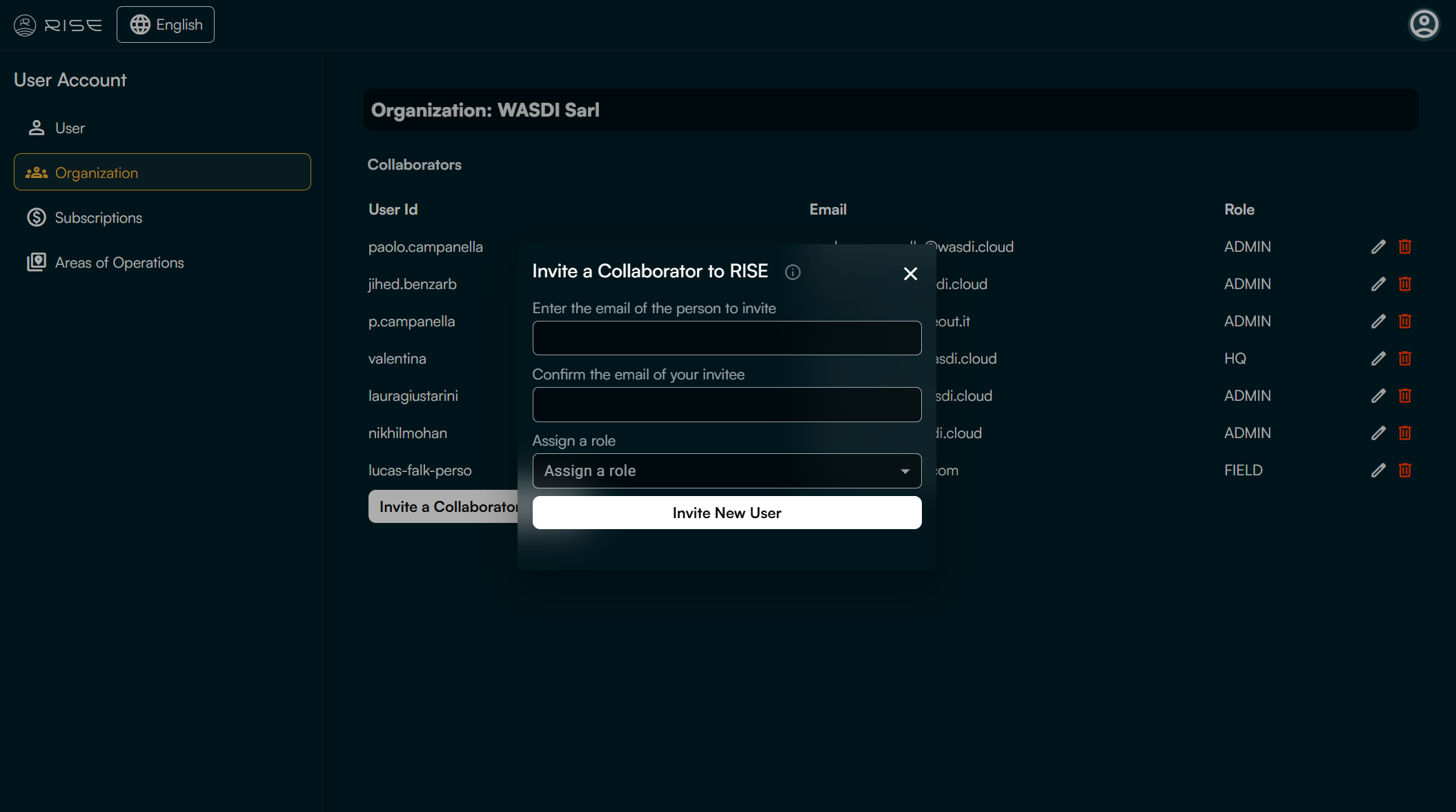The height and width of the screenshot is (812, 1456).
Task: Delete jihed.benzarb with trash icon
Action: click(x=1405, y=284)
